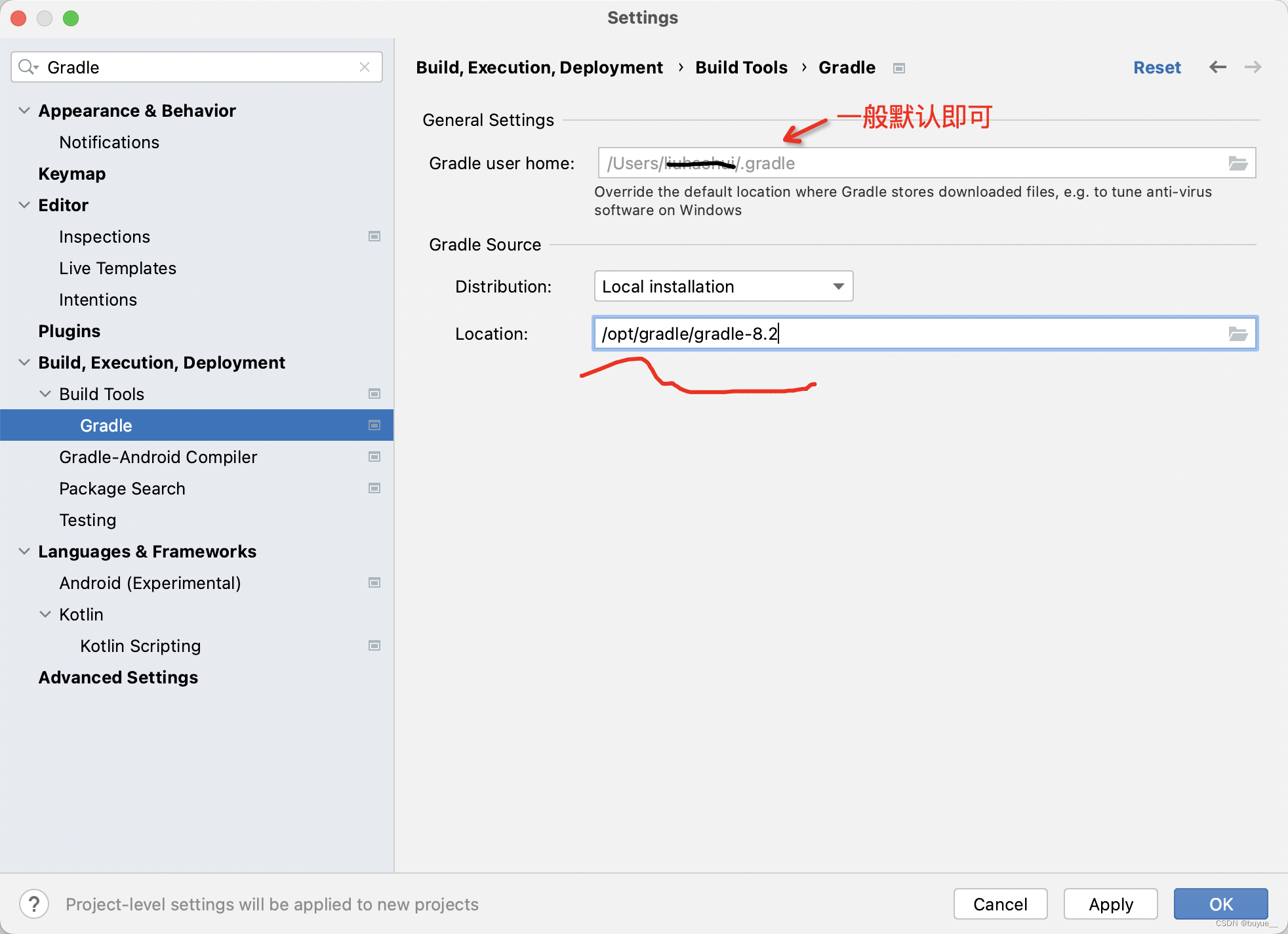Click the General Settings heading

(x=488, y=120)
